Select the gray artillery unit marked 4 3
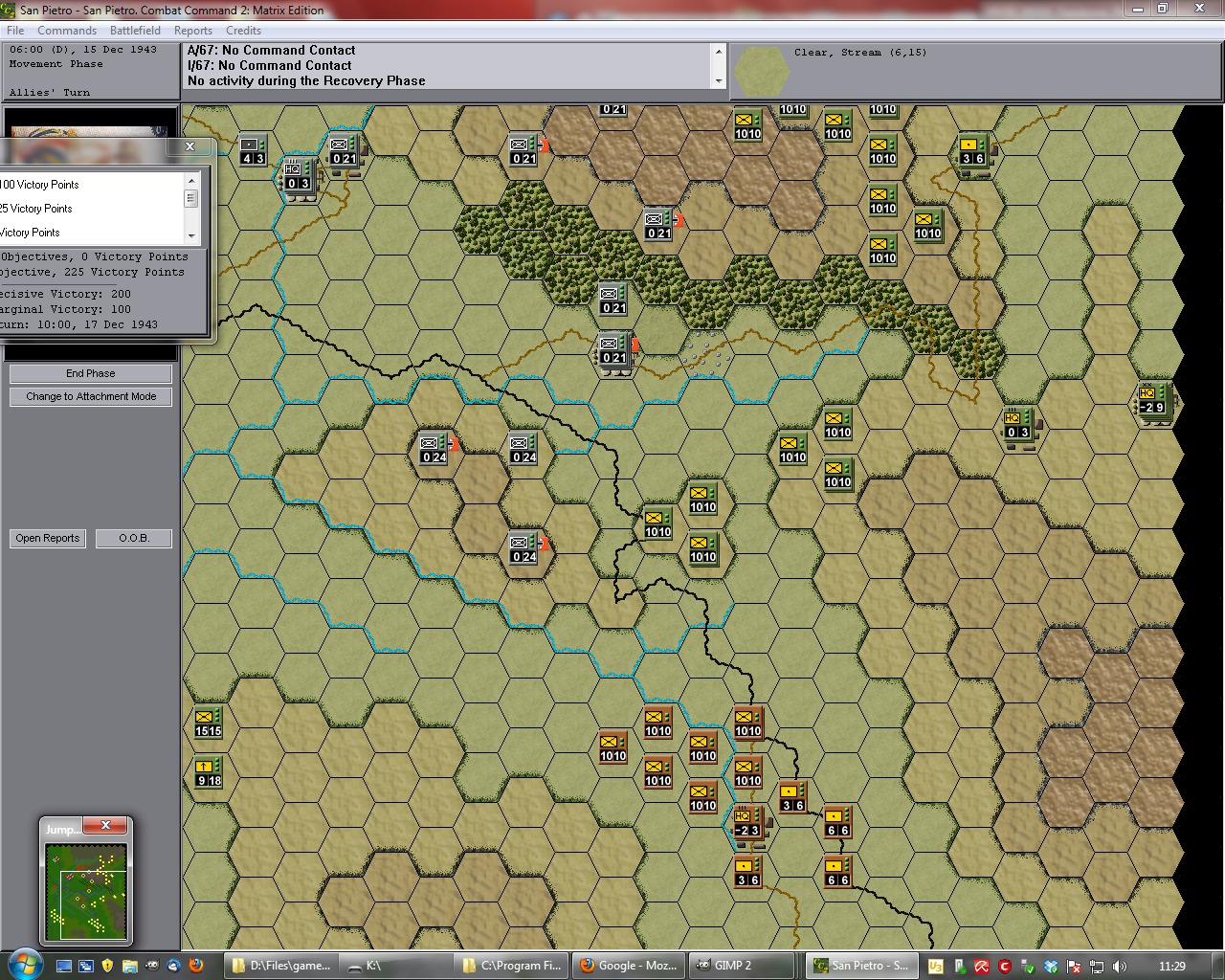The width and height of the screenshot is (1225, 980). click(x=252, y=151)
